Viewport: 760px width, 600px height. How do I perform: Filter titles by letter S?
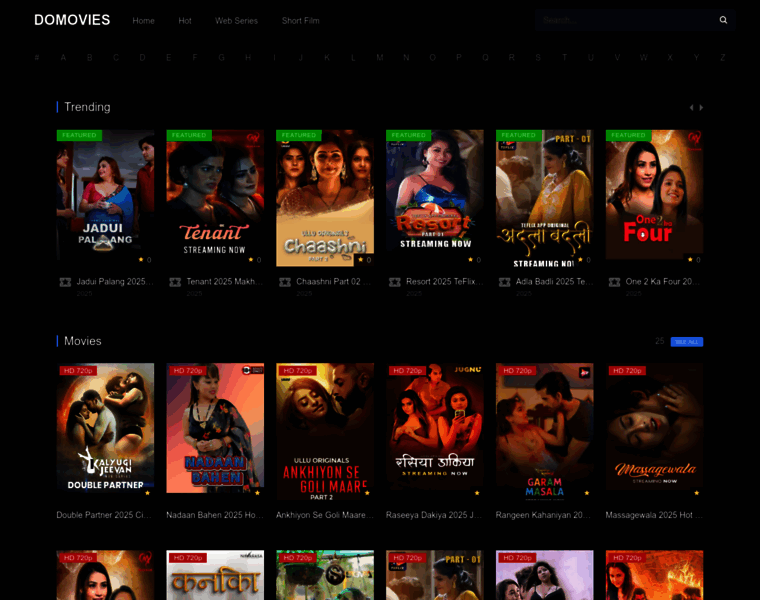tap(538, 58)
